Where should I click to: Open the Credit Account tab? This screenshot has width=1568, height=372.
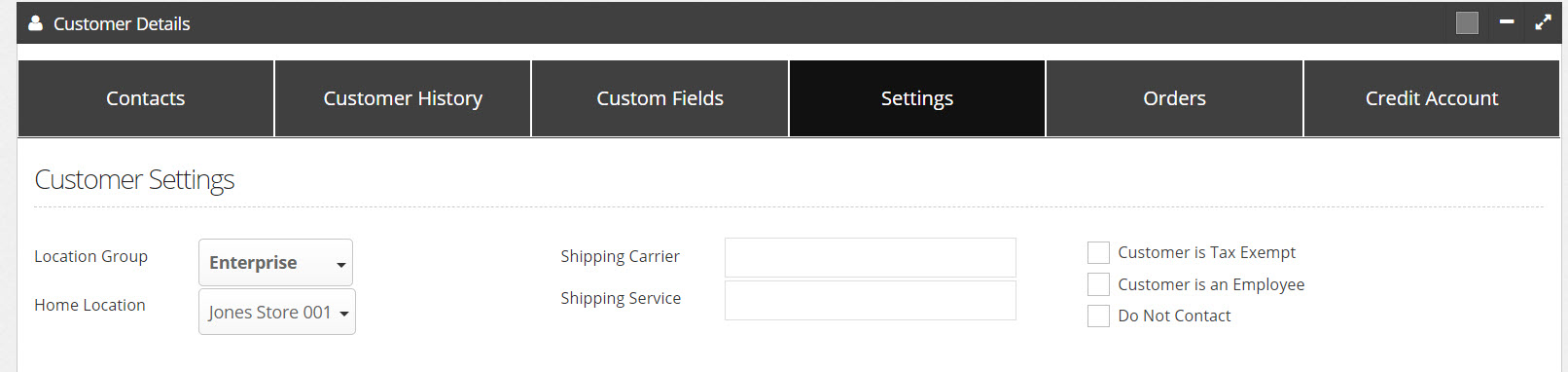(x=1432, y=98)
